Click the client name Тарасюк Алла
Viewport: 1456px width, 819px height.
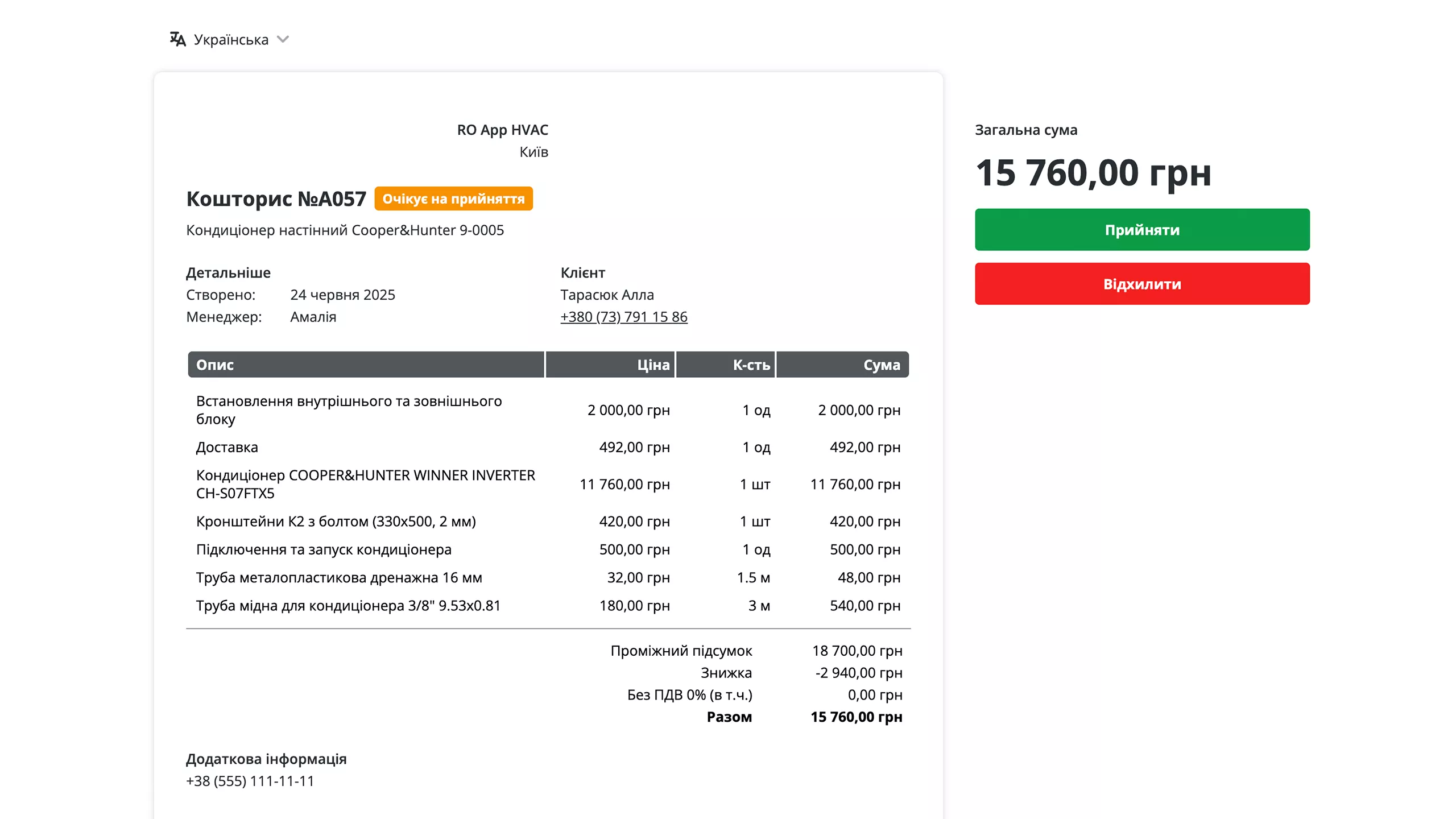(607, 295)
